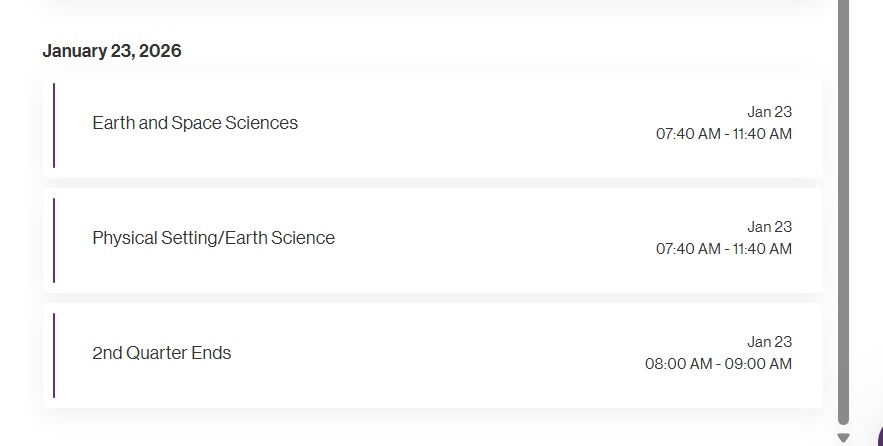
Task: Click the 08:00 AM - 09:00 AM time range
Action: tap(718, 364)
